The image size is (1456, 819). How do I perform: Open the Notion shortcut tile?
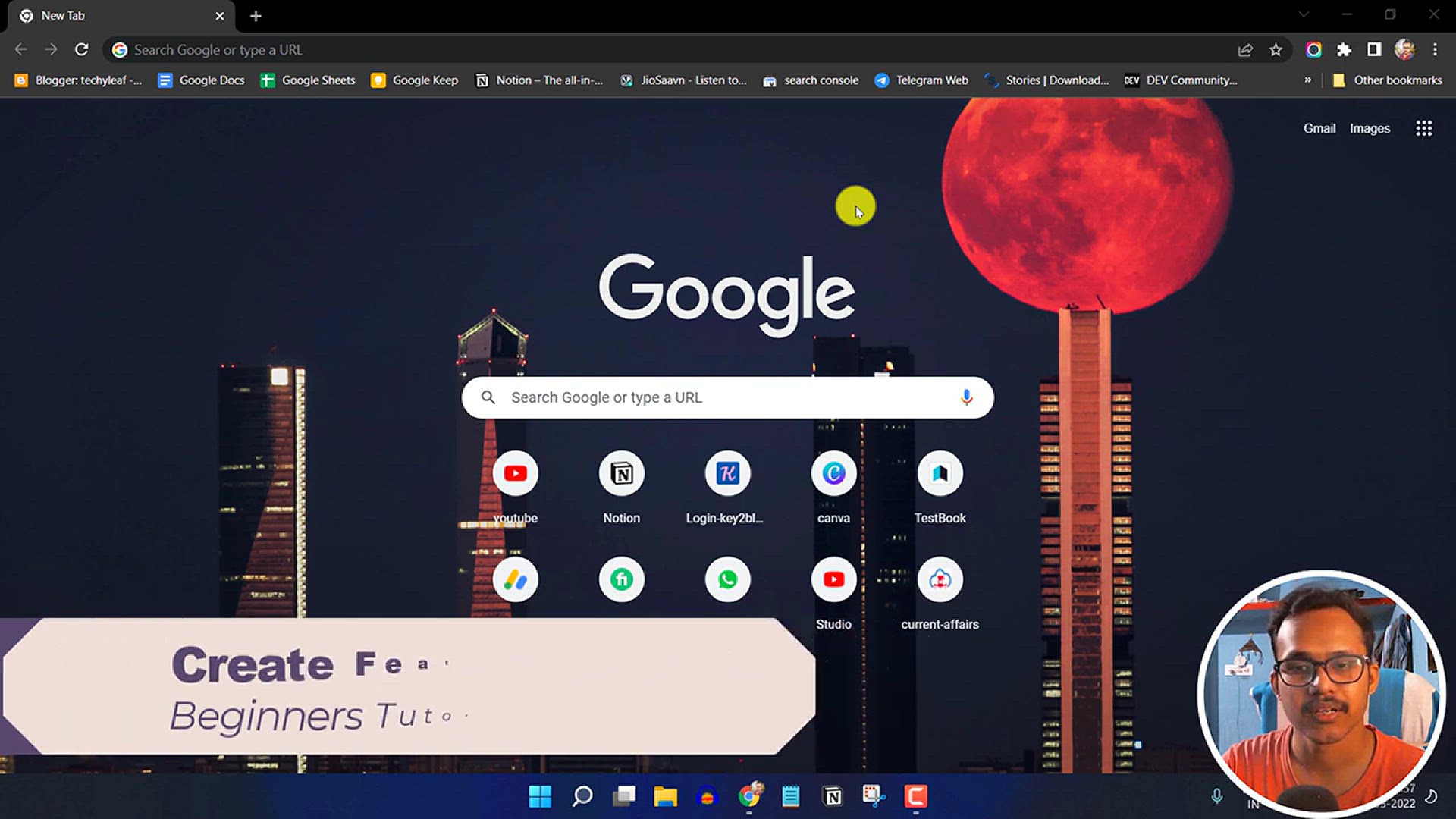(622, 474)
